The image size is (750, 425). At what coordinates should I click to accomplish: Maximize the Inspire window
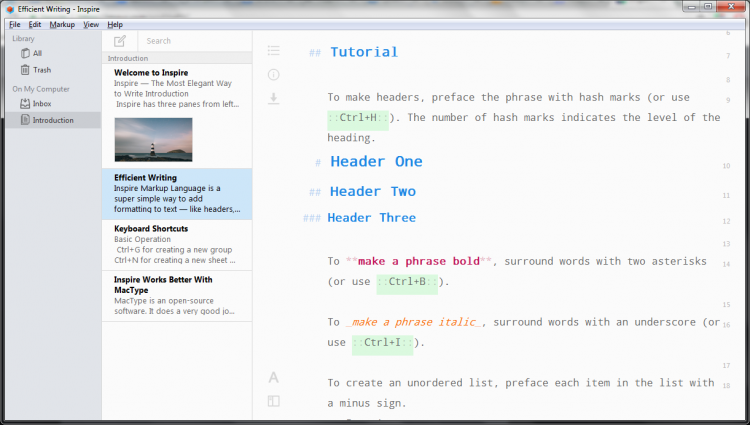708,7
